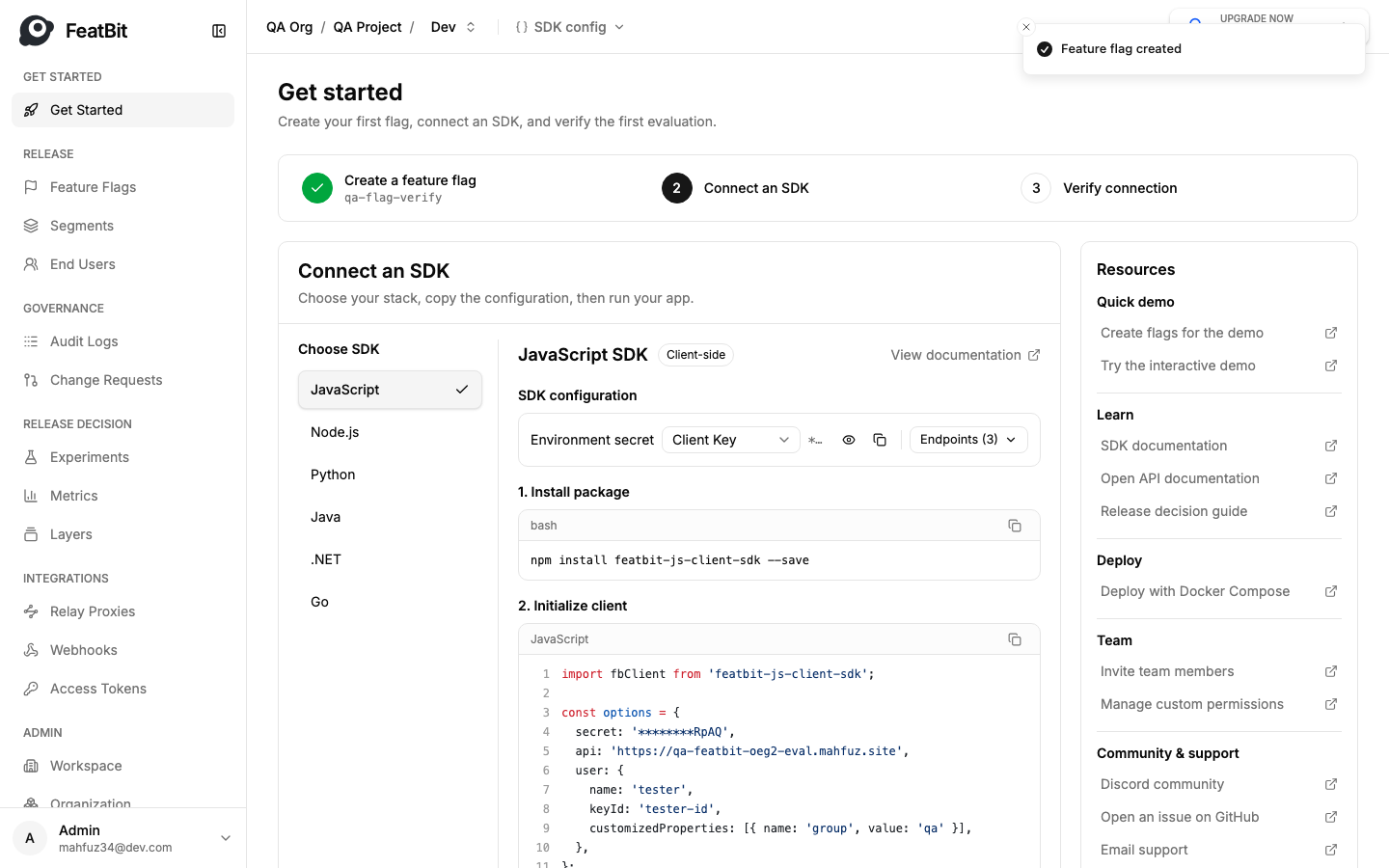Go to Verify connection step
Viewport: 1389px width, 868px height.
pos(1099,188)
